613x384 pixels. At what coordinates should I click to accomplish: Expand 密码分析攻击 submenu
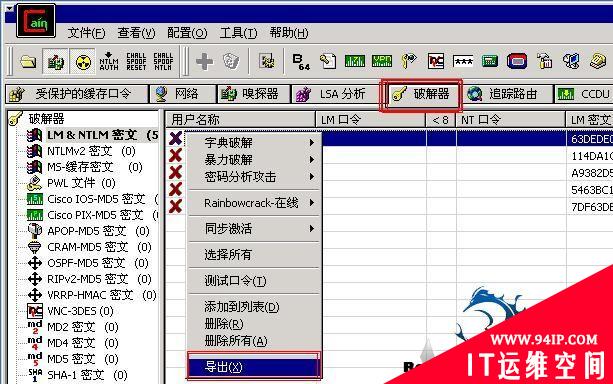255,177
